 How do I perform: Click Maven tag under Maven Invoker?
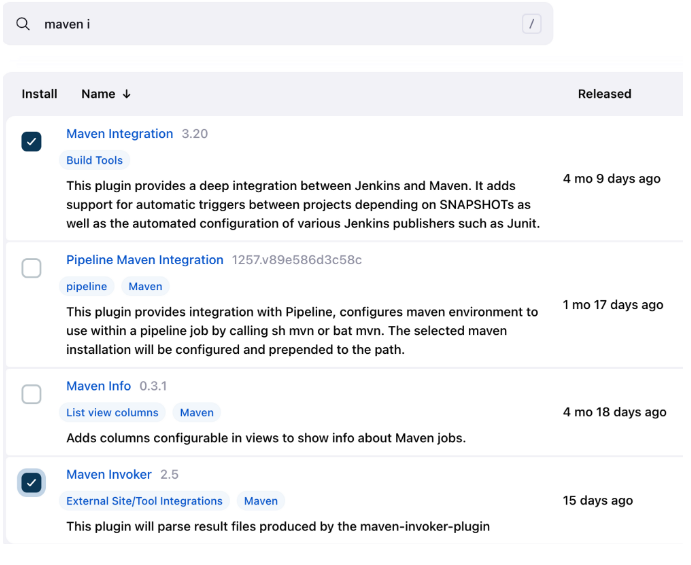coord(261,501)
